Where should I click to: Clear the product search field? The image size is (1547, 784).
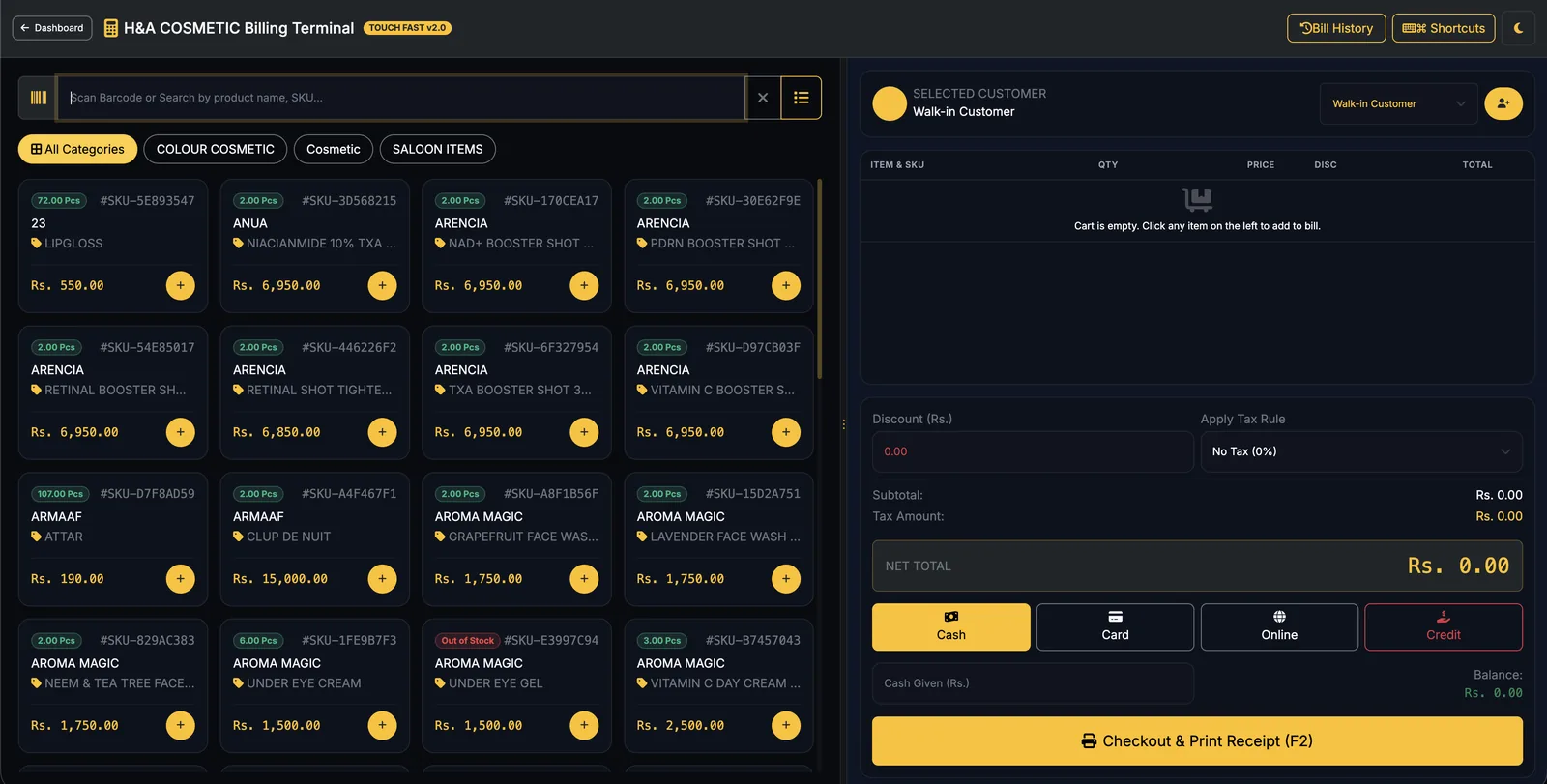coord(763,98)
